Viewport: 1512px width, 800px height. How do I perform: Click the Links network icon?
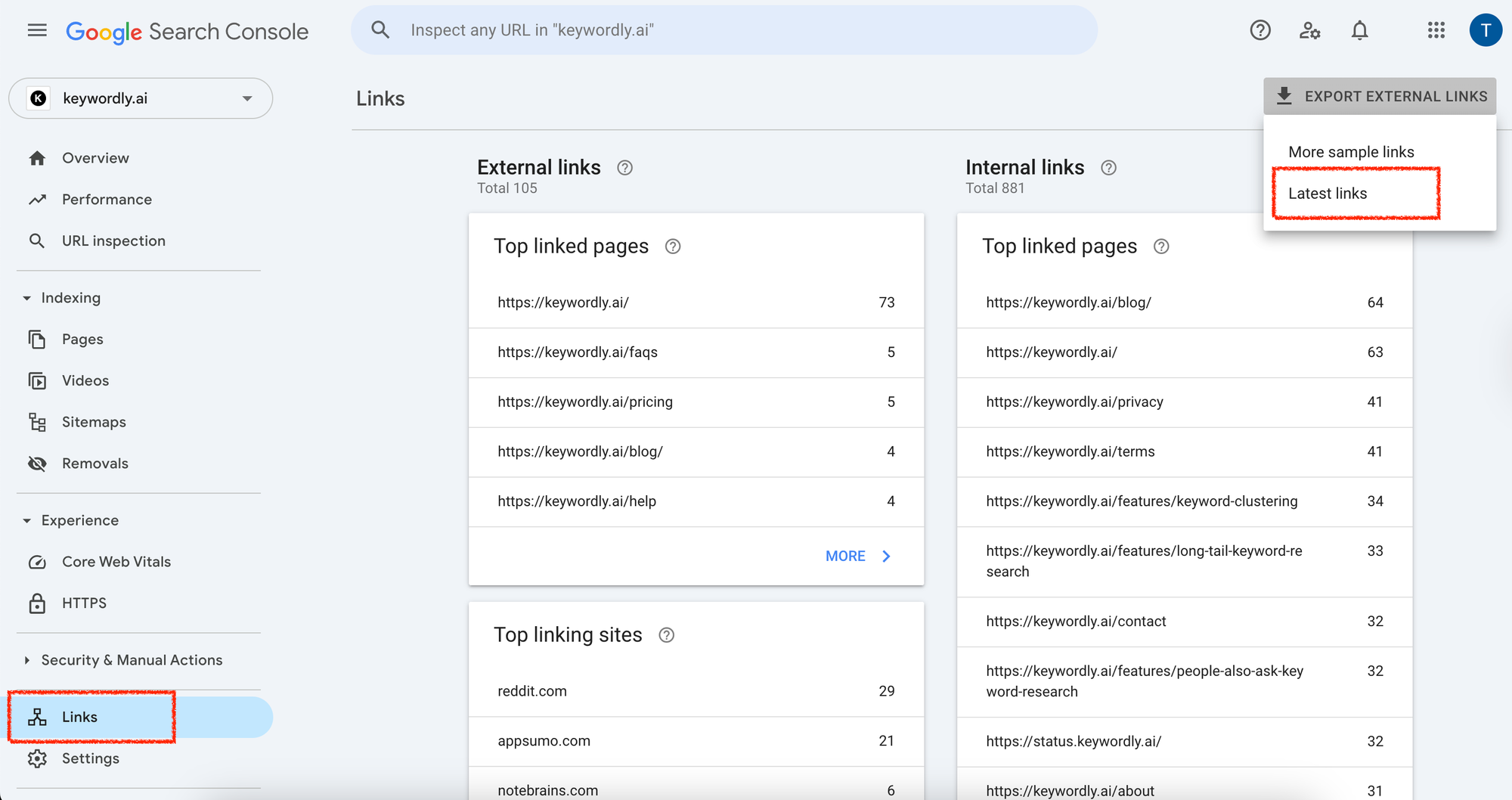[x=37, y=717]
